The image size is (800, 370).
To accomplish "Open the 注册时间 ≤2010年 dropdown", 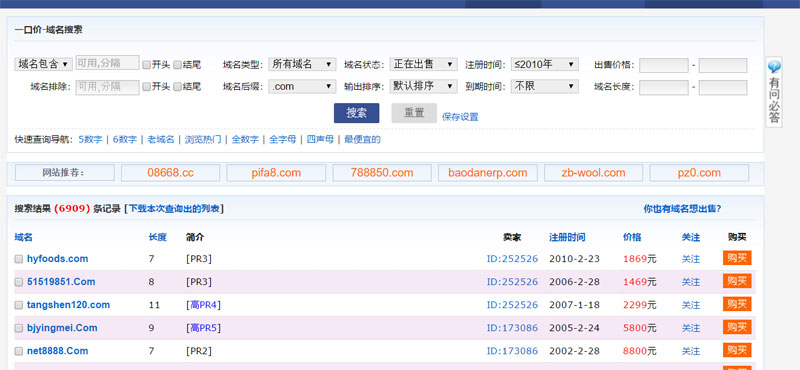I will click(545, 64).
